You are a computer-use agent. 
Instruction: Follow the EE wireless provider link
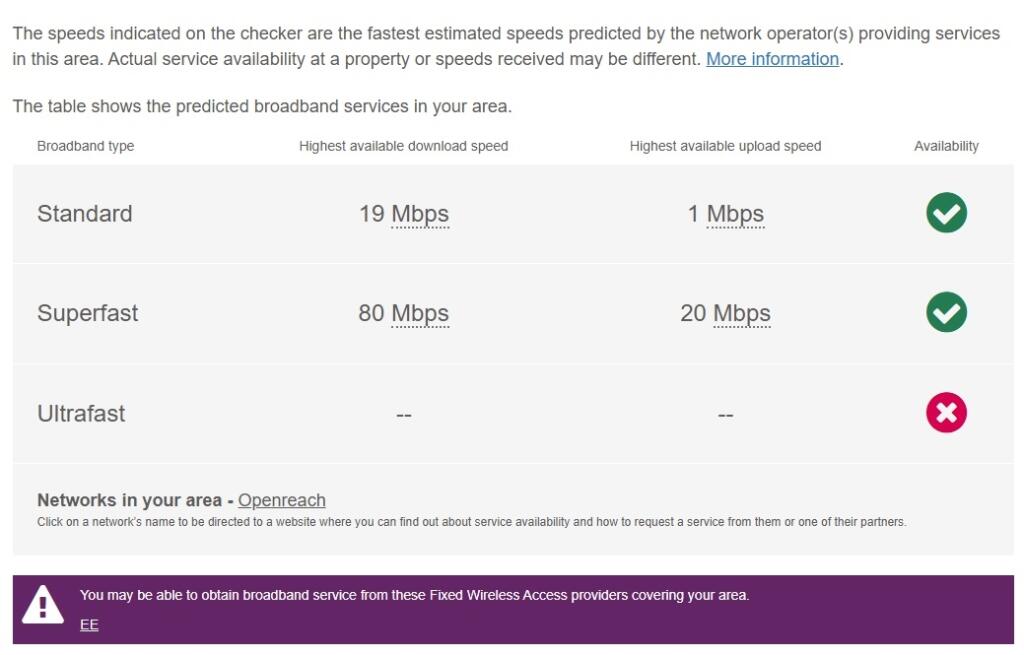(x=89, y=625)
